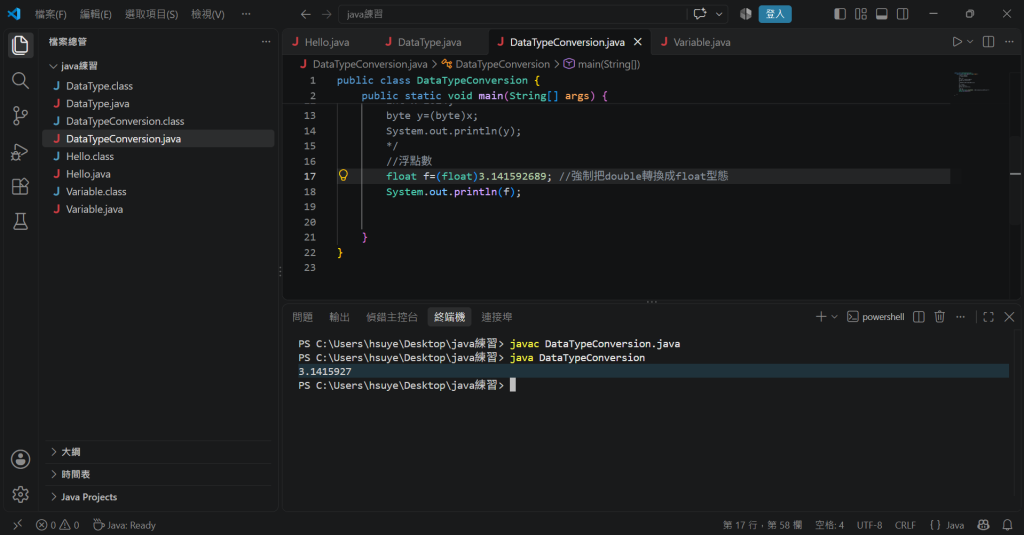This screenshot has height=535, width=1024.
Task: Click the editor minimap preview
Action: coord(973,82)
